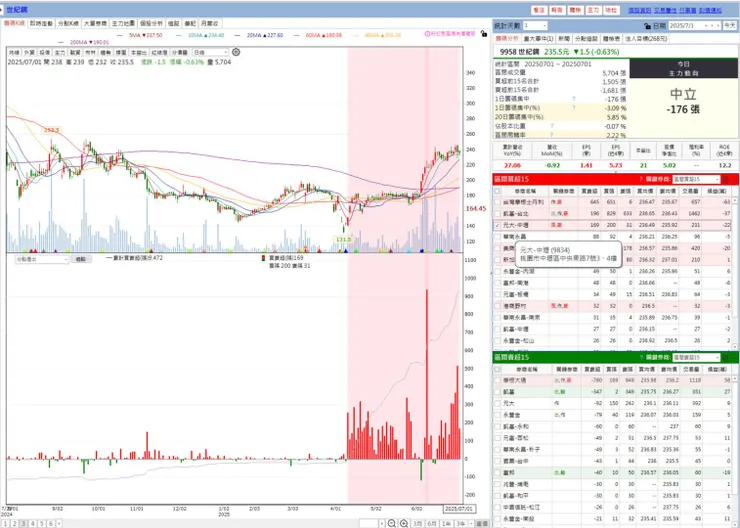Open the 月營收 tab

pos(209,23)
